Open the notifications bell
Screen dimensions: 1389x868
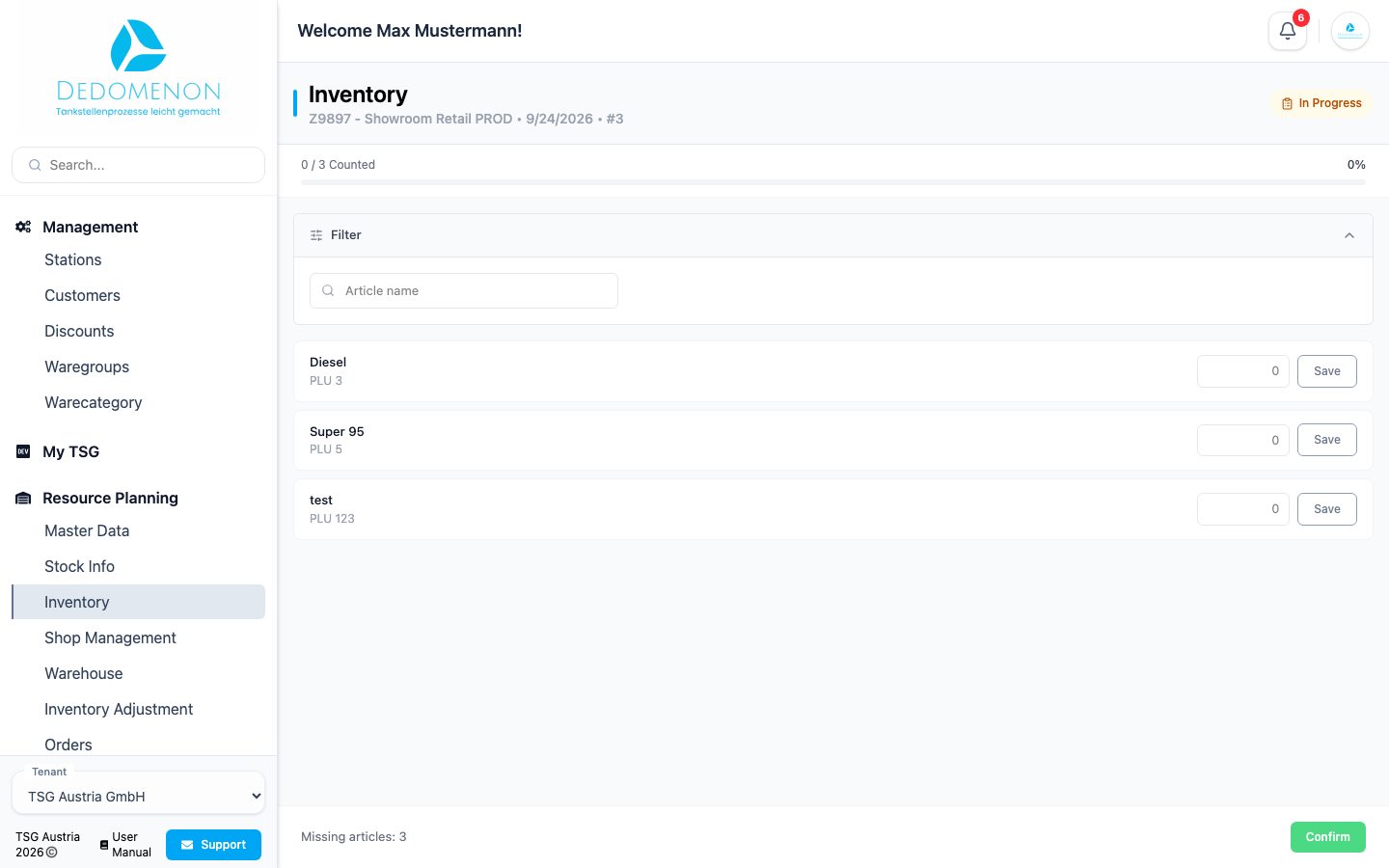1287,31
